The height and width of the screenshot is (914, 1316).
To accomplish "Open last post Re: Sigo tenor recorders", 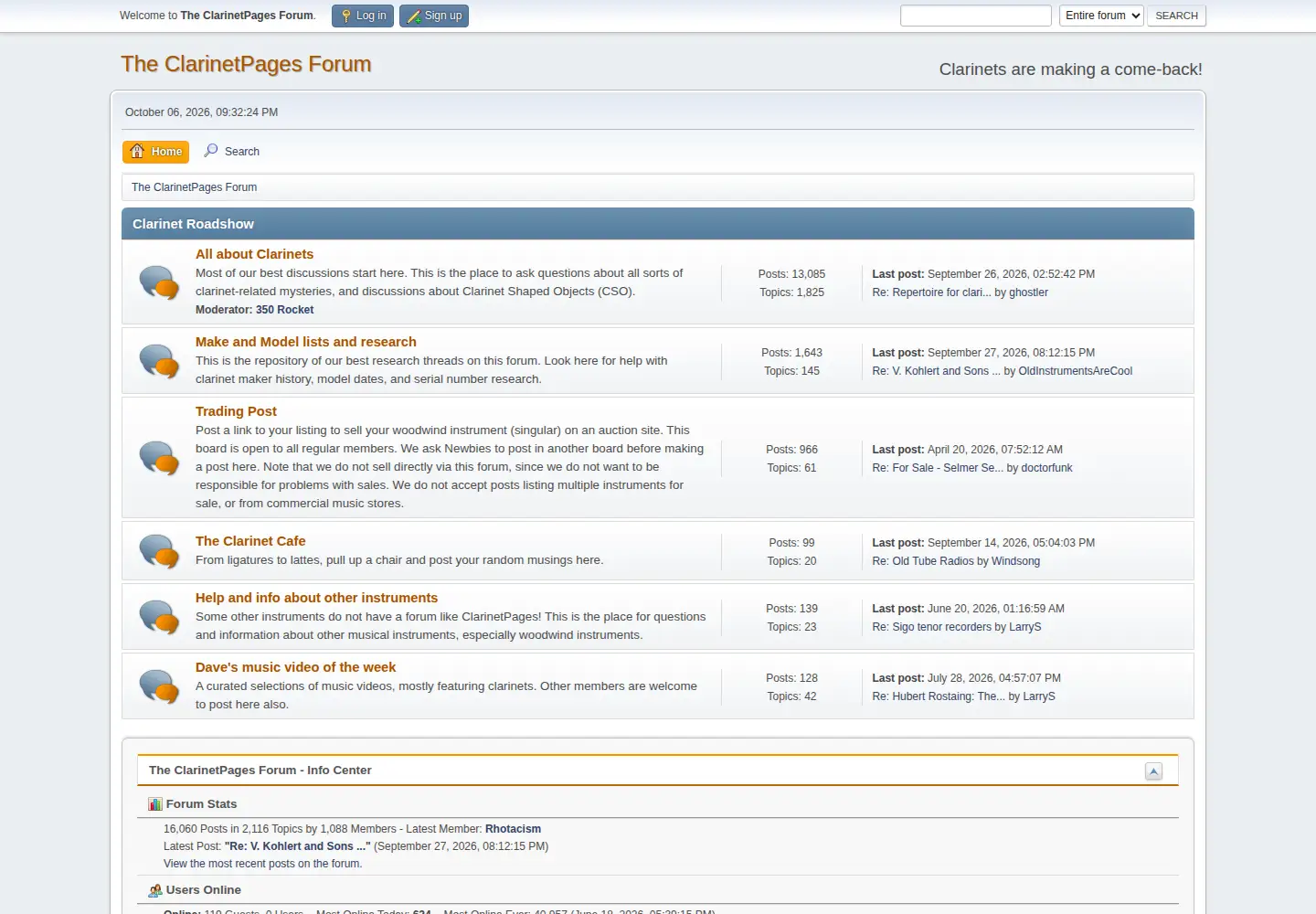I will point(931,627).
